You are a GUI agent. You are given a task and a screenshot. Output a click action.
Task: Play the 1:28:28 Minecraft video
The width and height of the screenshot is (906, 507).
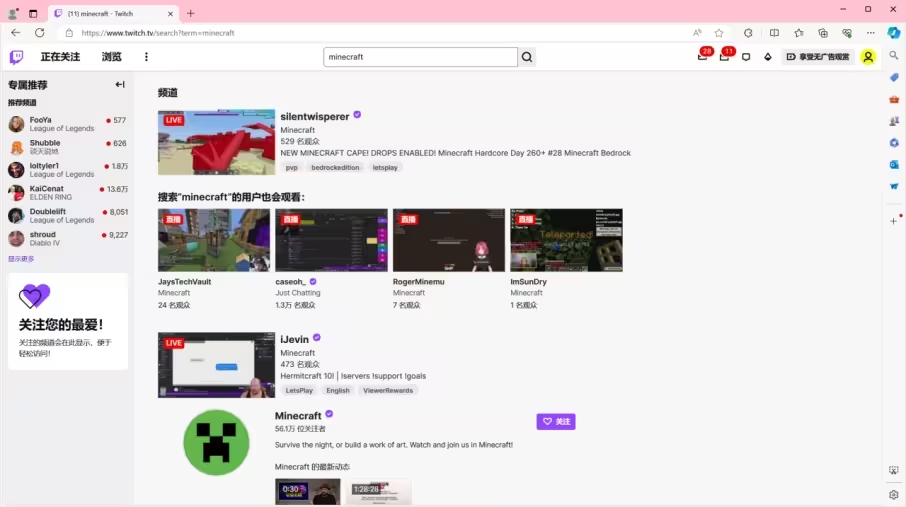point(379,491)
